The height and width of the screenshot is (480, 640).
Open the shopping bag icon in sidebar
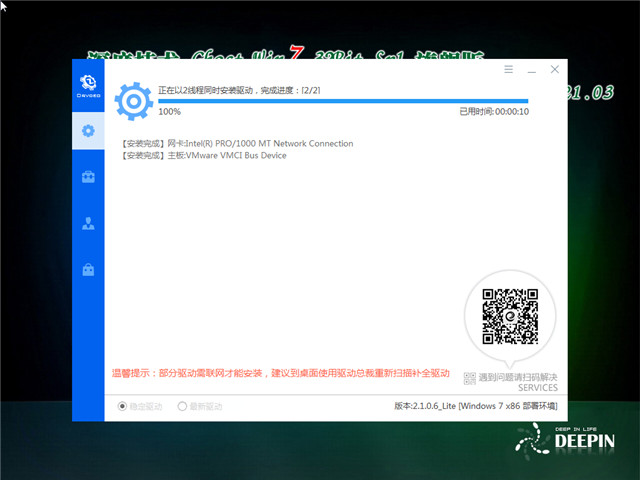88,269
